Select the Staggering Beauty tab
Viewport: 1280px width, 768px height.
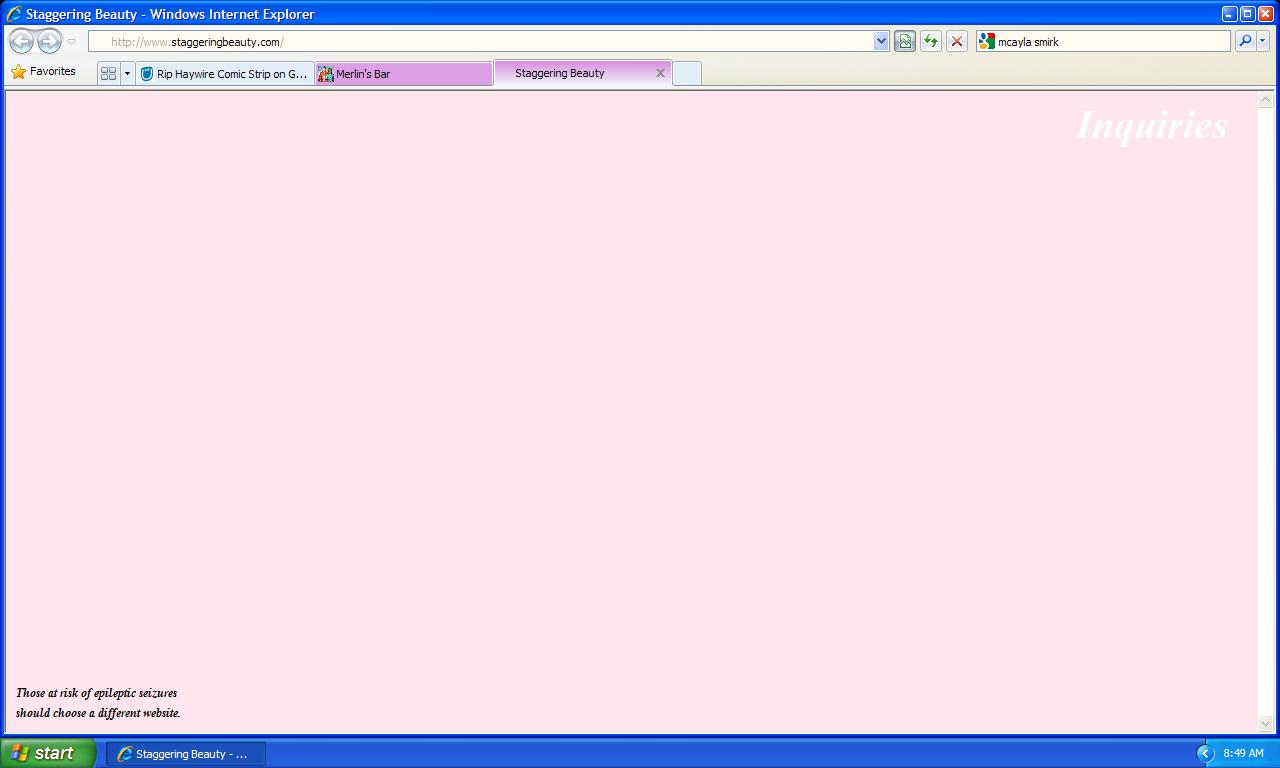pyautogui.click(x=582, y=73)
